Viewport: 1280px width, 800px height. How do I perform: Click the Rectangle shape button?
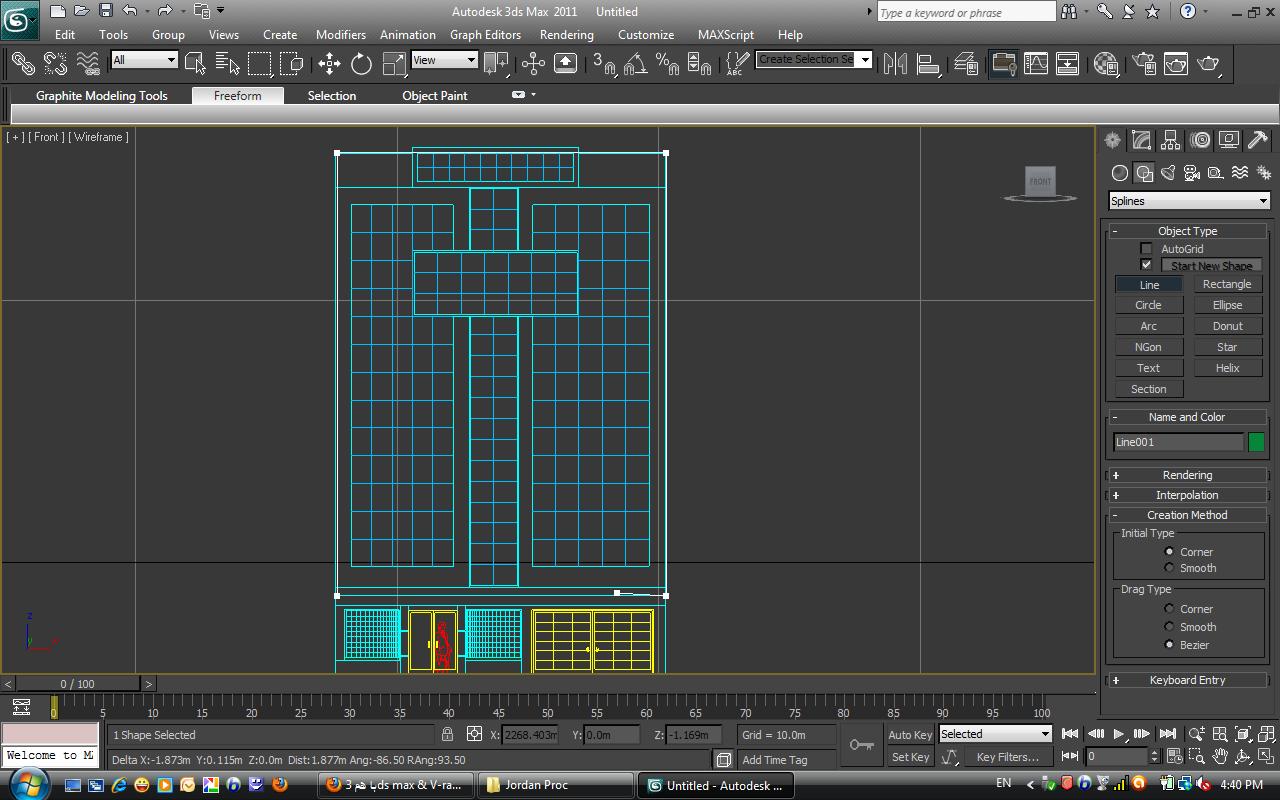1227,285
